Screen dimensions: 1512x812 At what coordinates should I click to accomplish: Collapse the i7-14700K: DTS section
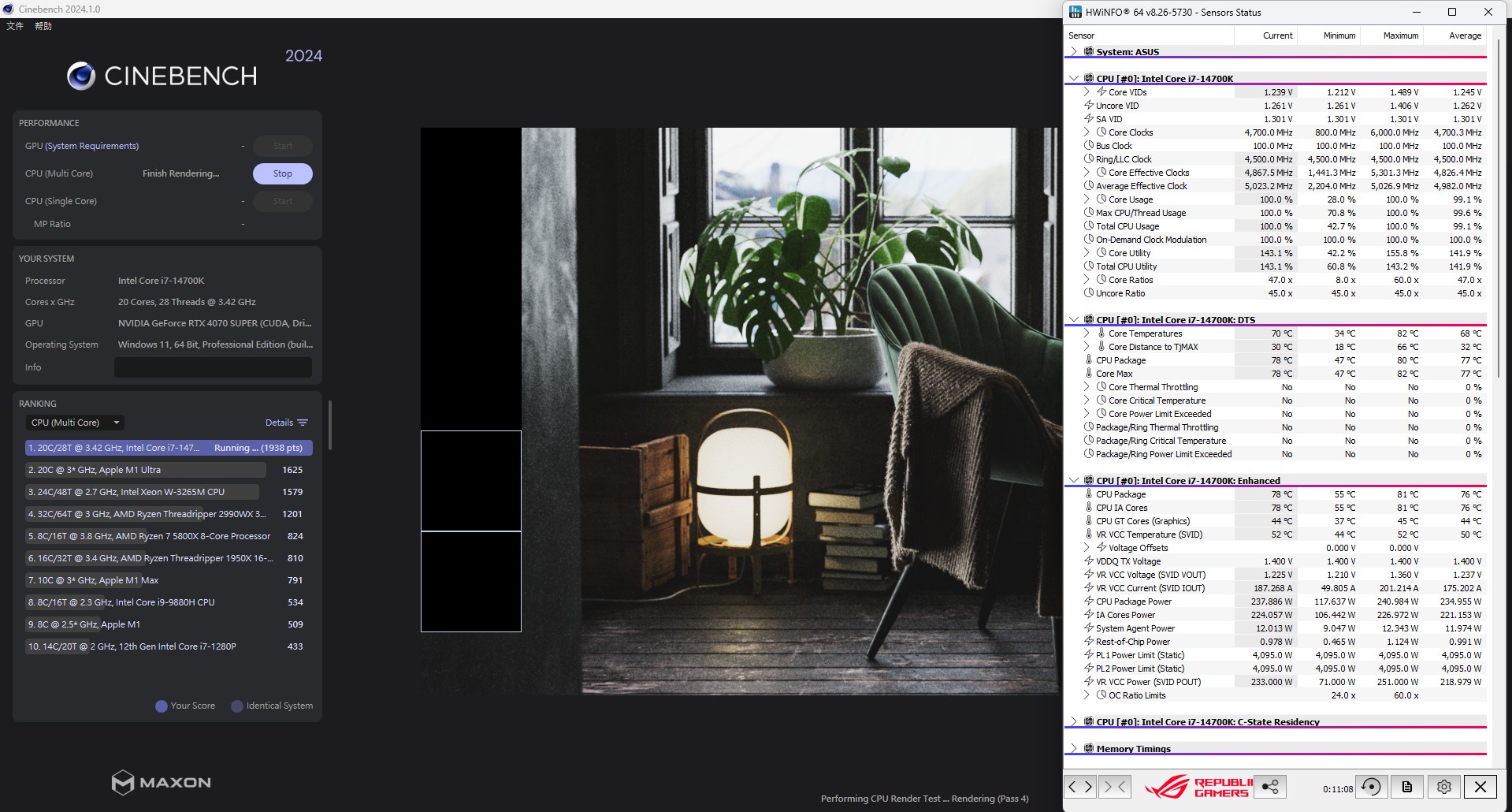click(x=1074, y=319)
